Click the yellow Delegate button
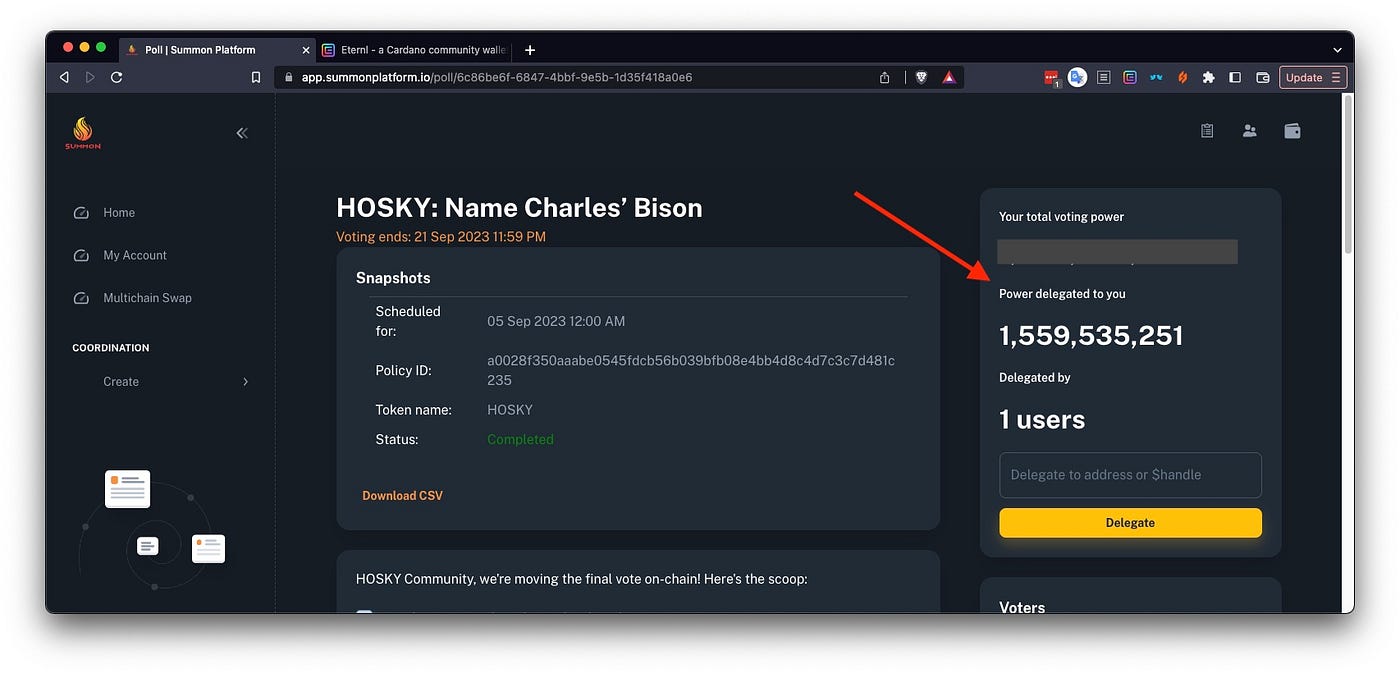Screen dimensions: 1400x674 tap(1130, 523)
